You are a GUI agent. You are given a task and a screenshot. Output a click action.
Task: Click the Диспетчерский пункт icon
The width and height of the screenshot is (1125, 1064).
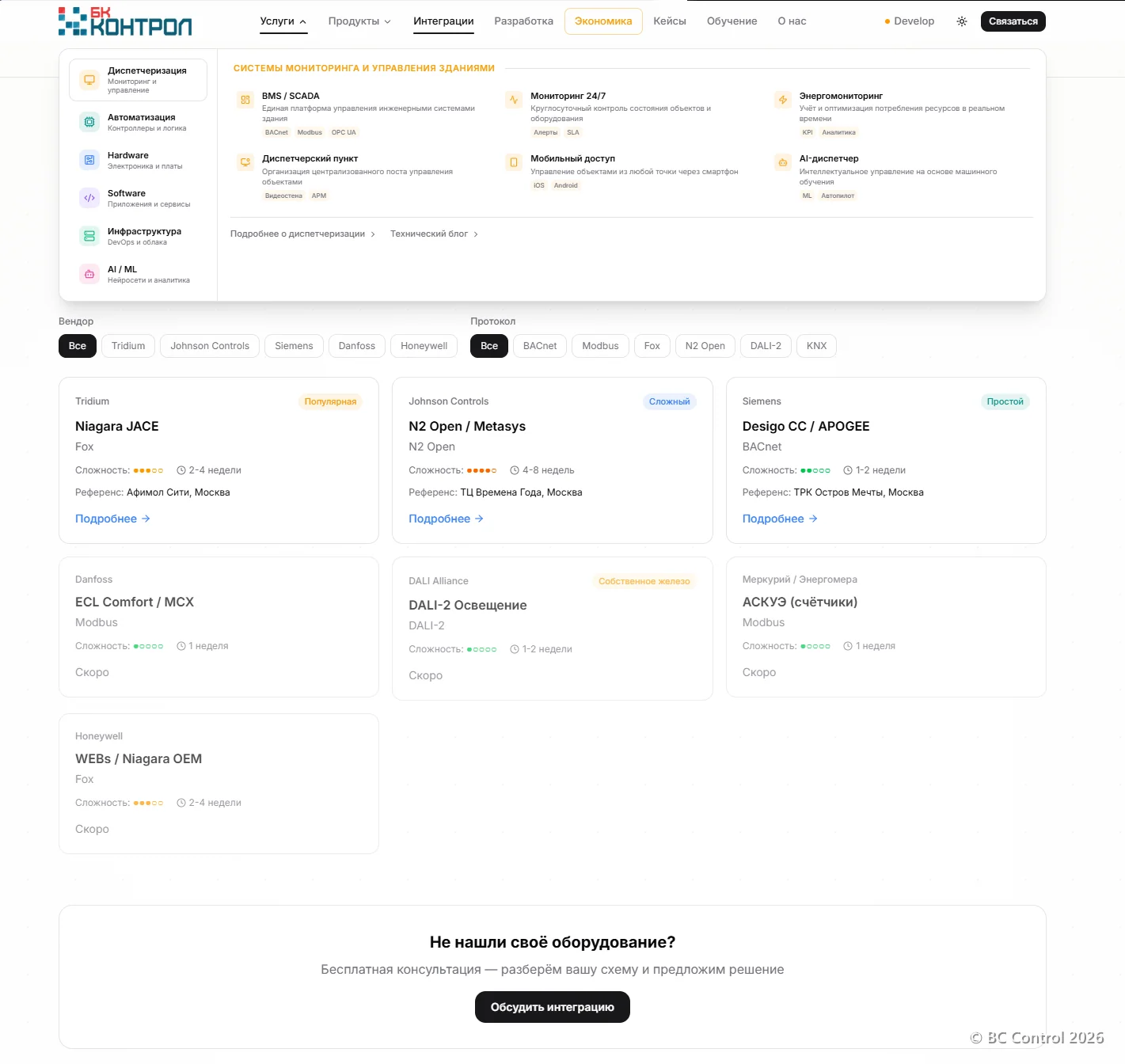(x=245, y=162)
